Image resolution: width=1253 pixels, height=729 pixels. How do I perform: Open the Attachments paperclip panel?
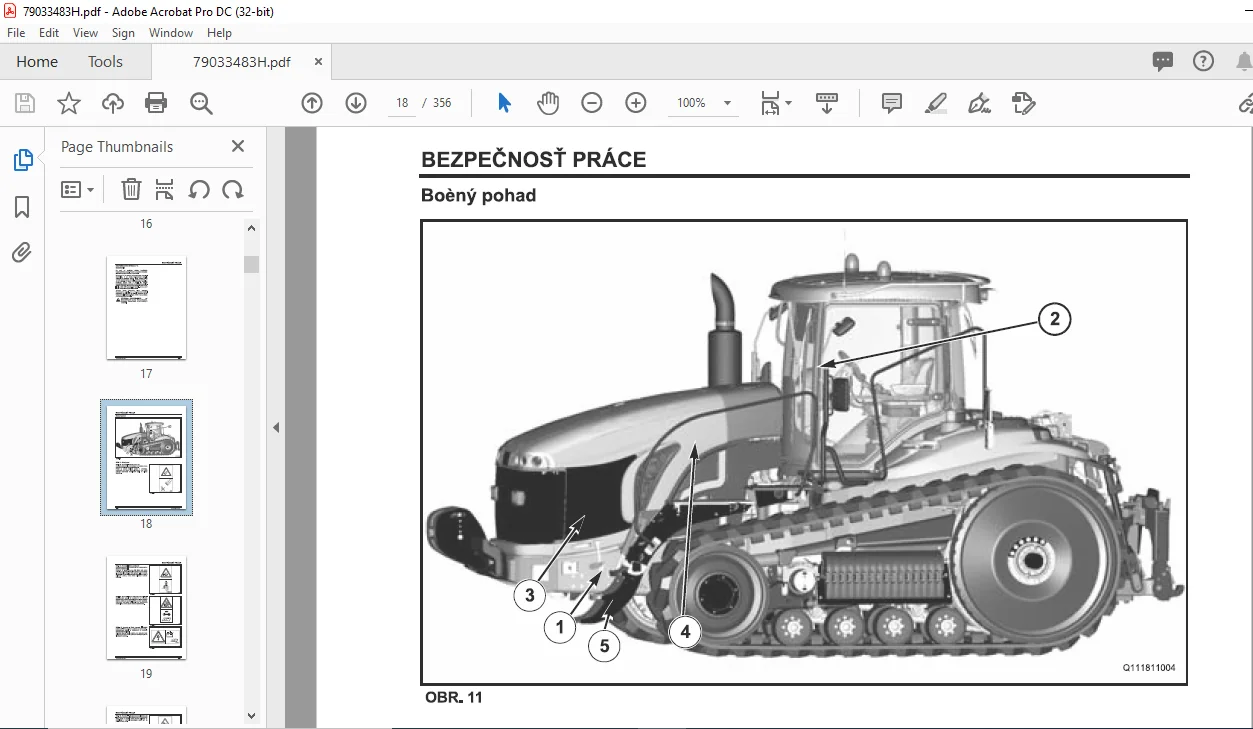22,252
